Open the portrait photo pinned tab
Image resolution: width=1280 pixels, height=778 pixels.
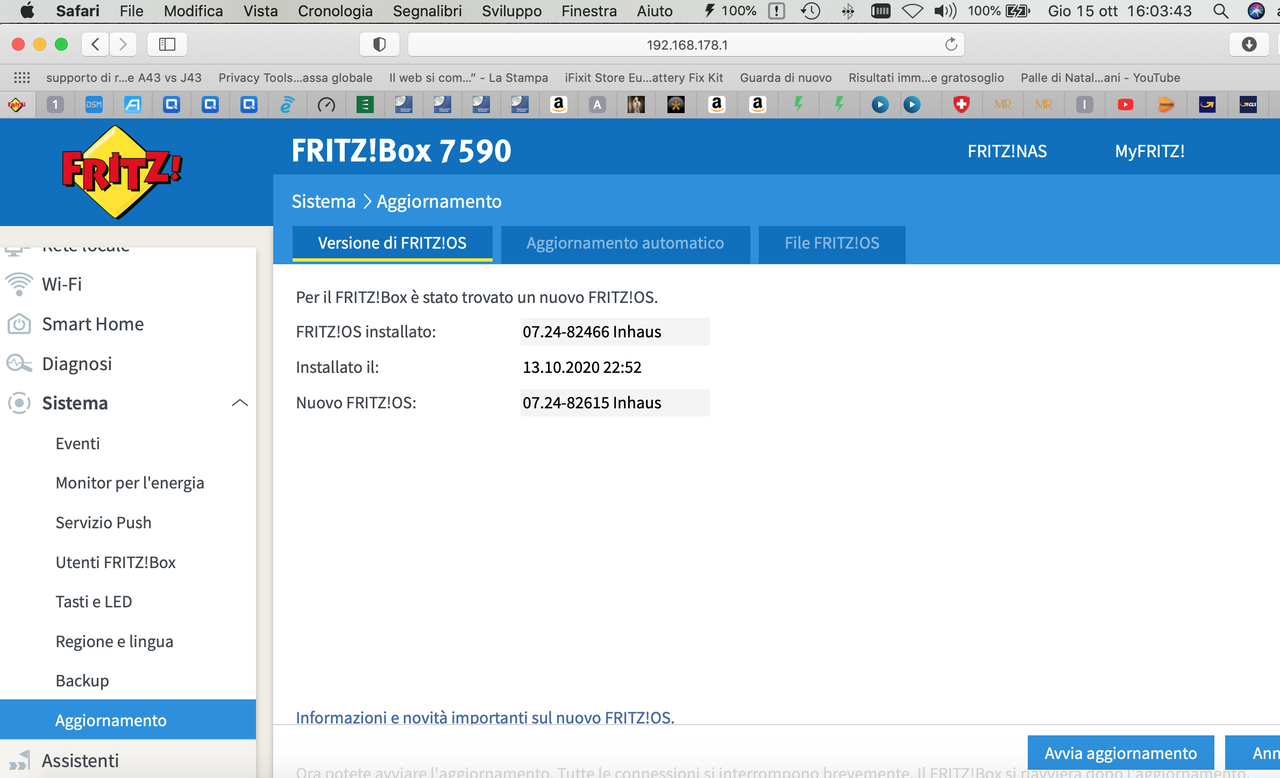636,104
